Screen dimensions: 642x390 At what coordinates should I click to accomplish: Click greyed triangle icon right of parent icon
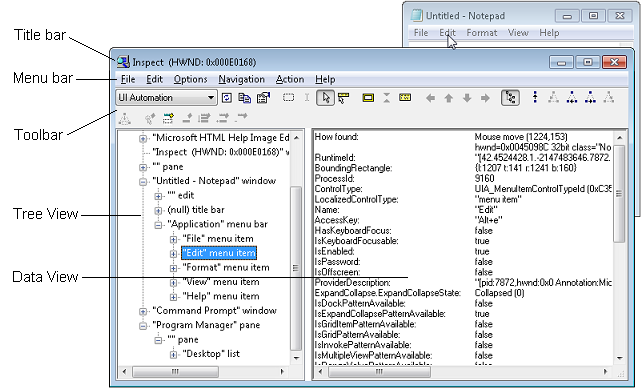[x=554, y=97]
